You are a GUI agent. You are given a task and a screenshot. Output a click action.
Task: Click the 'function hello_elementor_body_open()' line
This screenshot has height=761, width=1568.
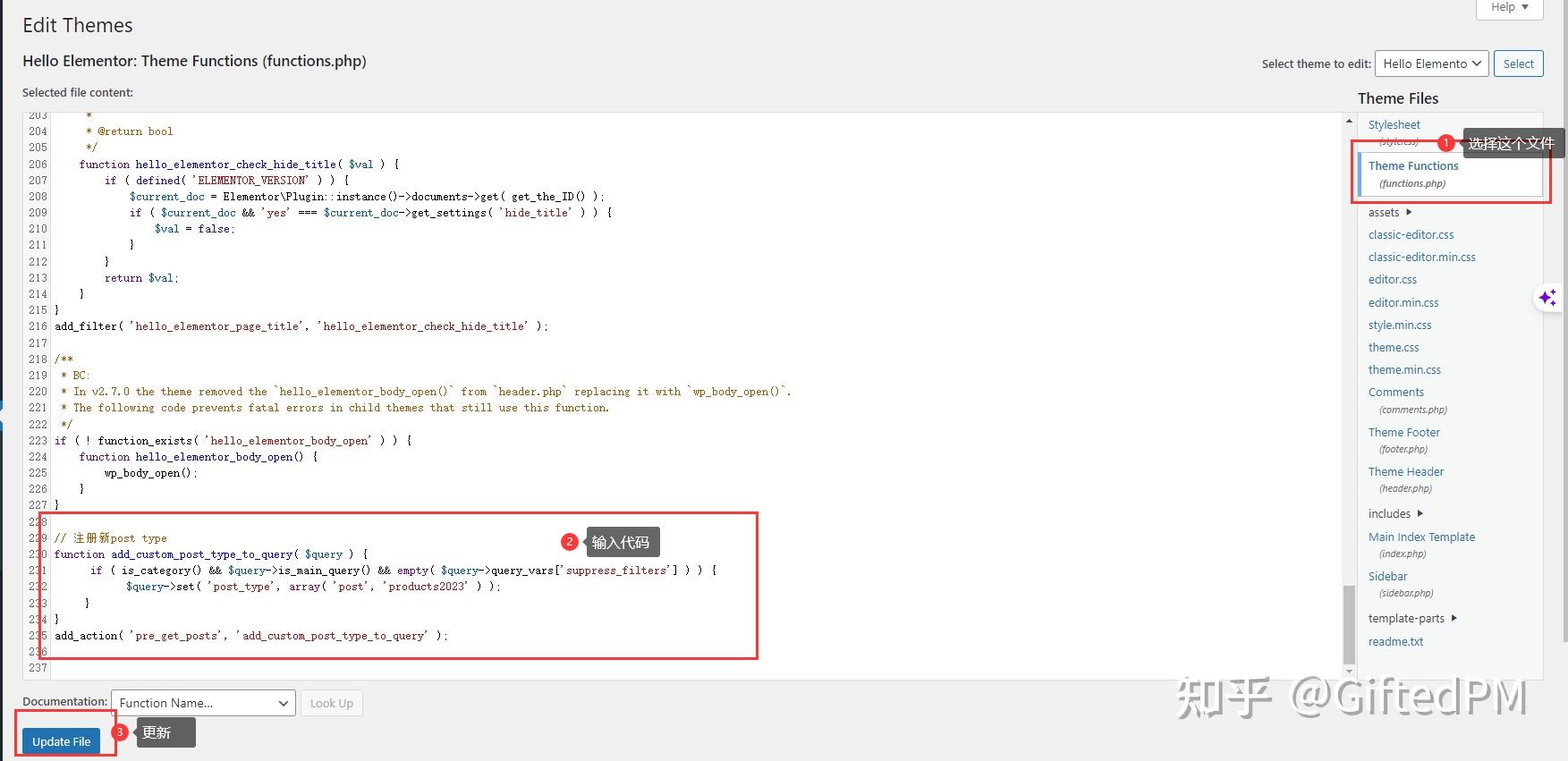(198, 457)
